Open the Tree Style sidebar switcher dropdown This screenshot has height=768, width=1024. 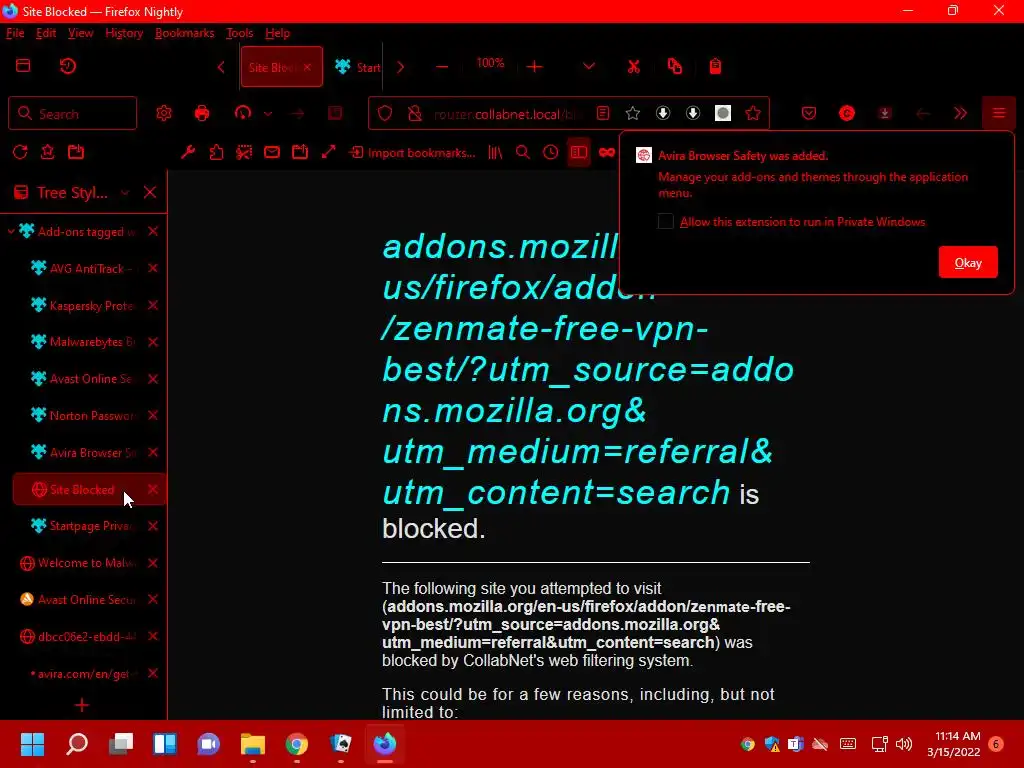(125, 193)
